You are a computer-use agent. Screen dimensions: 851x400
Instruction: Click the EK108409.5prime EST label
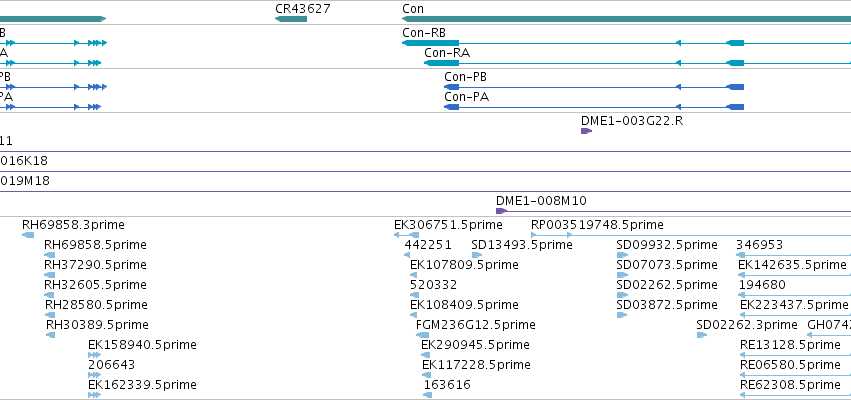point(465,304)
